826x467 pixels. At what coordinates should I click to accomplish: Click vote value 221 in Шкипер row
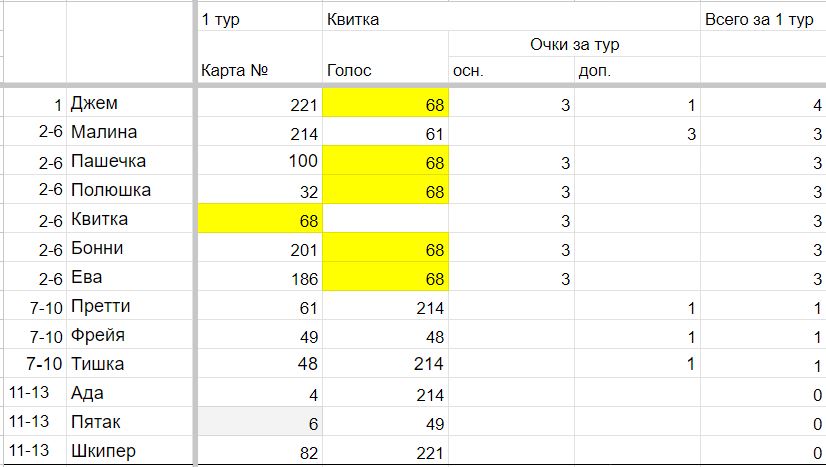point(385,451)
